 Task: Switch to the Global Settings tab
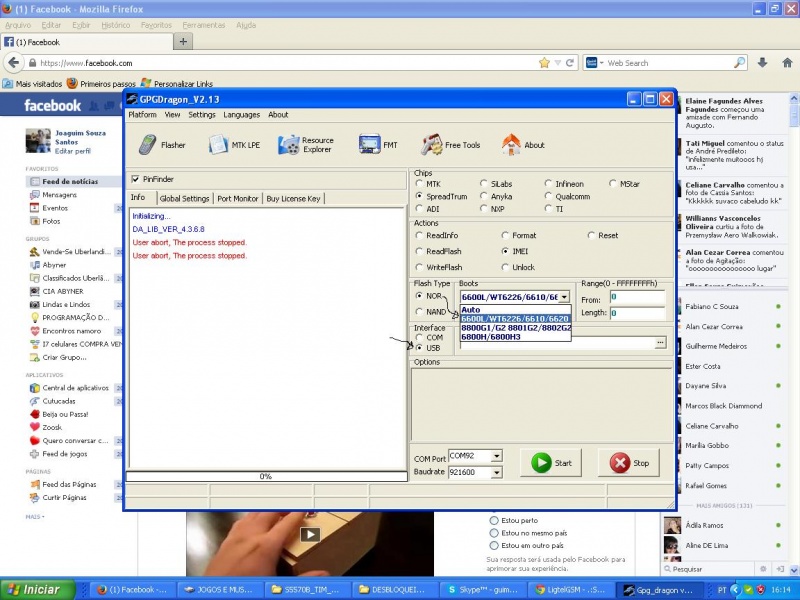point(184,199)
